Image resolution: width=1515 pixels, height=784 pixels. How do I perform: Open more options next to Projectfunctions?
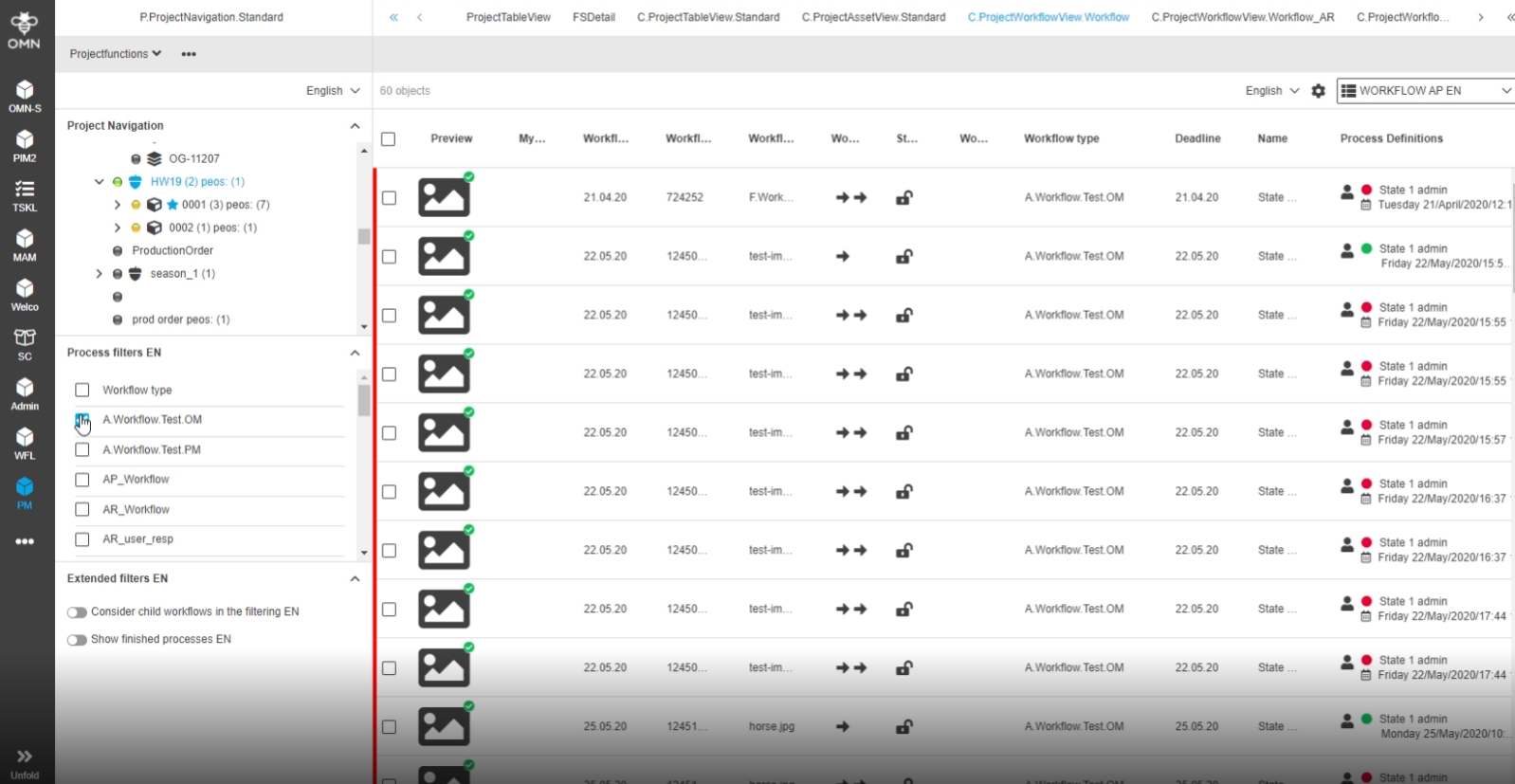point(189,54)
